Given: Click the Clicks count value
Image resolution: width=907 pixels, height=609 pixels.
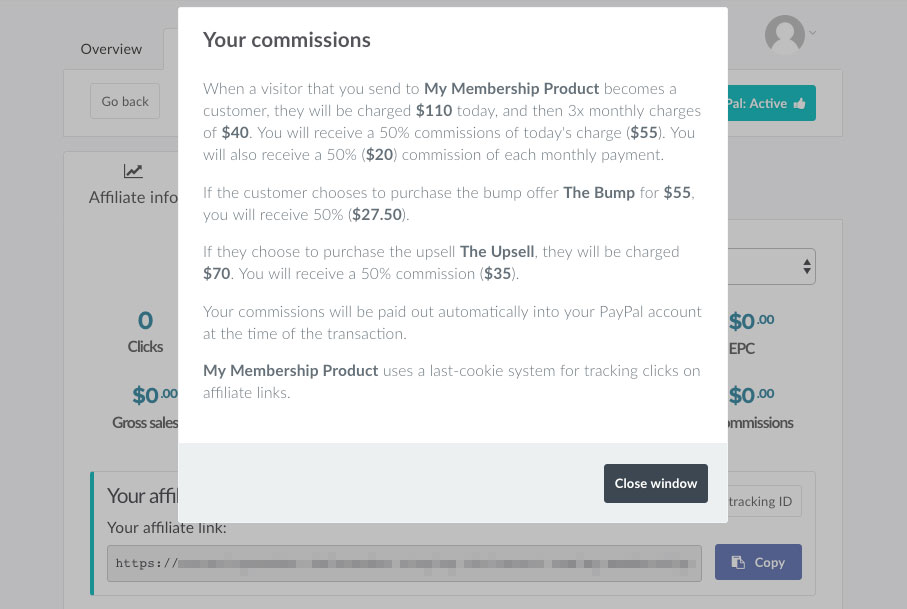Looking at the screenshot, I should coord(145,320).
